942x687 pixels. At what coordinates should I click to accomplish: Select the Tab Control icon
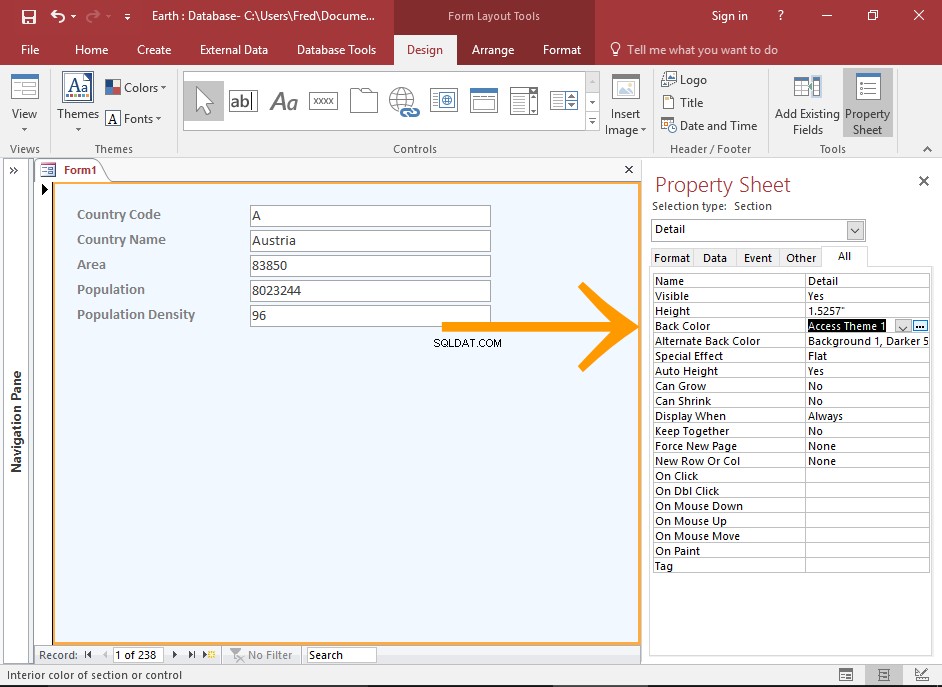pyautogui.click(x=363, y=100)
